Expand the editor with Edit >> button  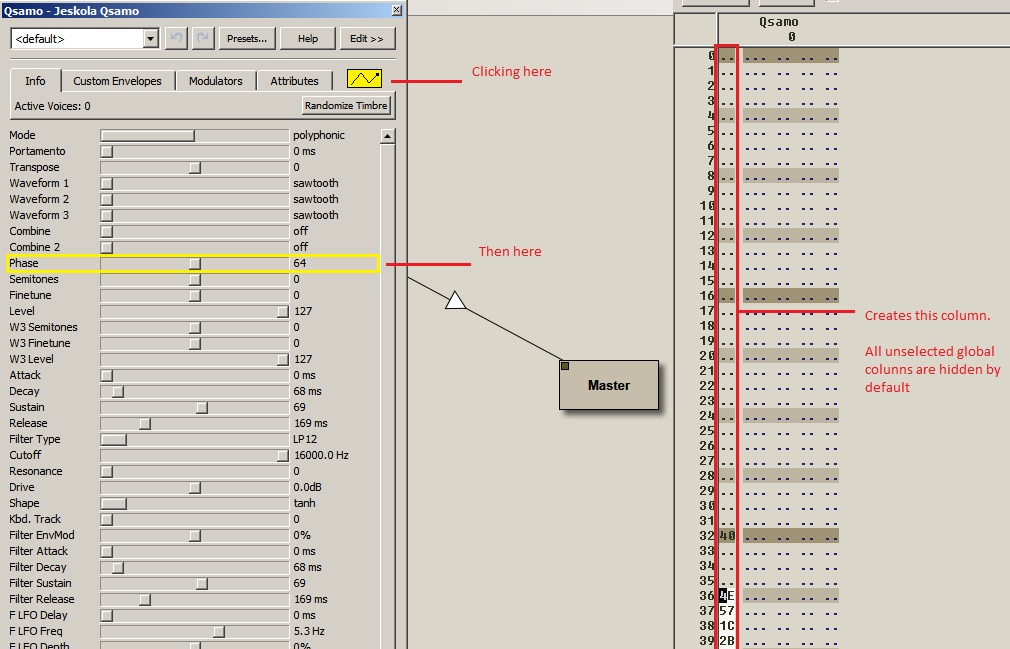pos(367,38)
